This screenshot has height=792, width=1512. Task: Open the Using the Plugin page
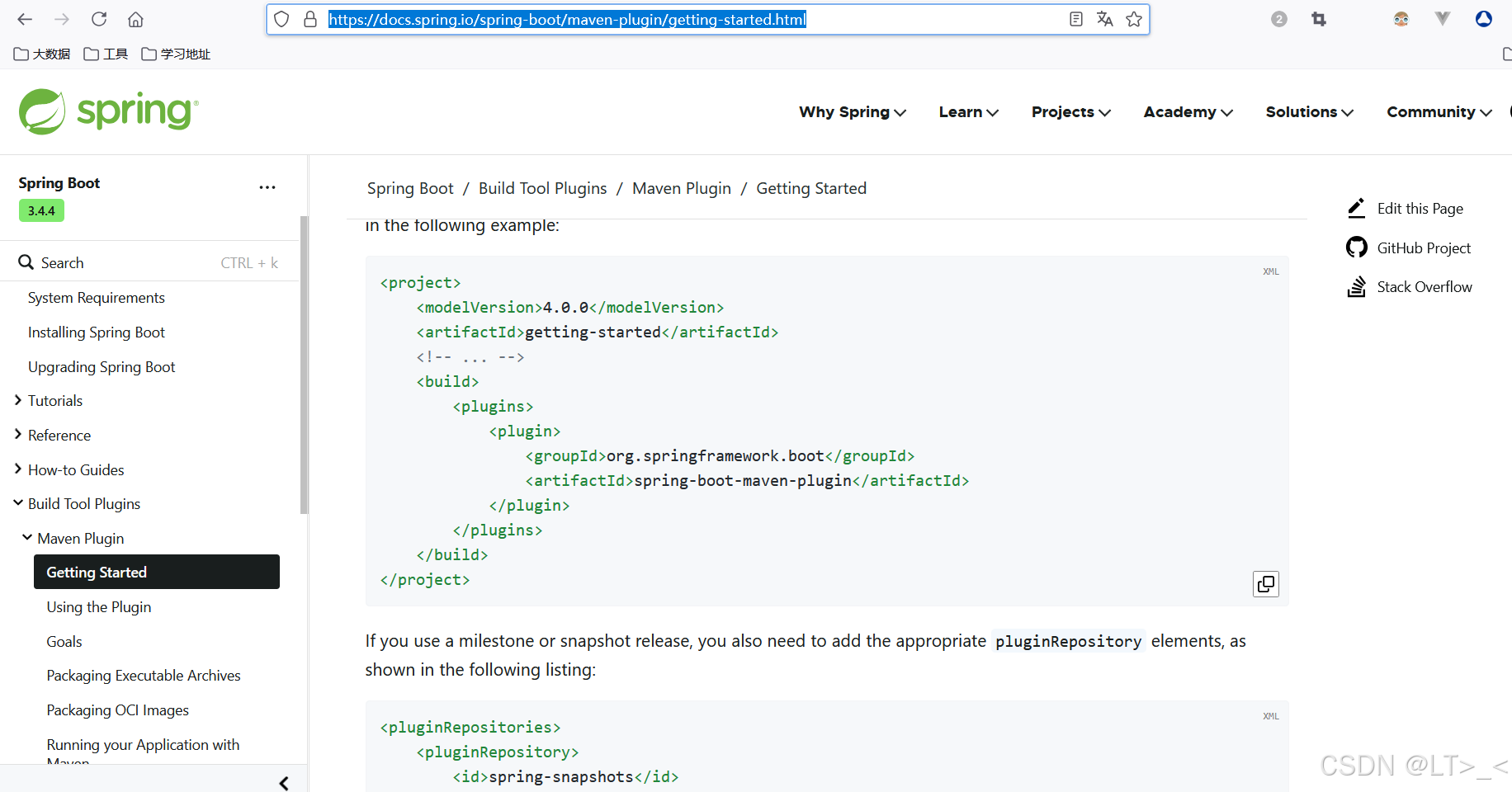pos(99,606)
